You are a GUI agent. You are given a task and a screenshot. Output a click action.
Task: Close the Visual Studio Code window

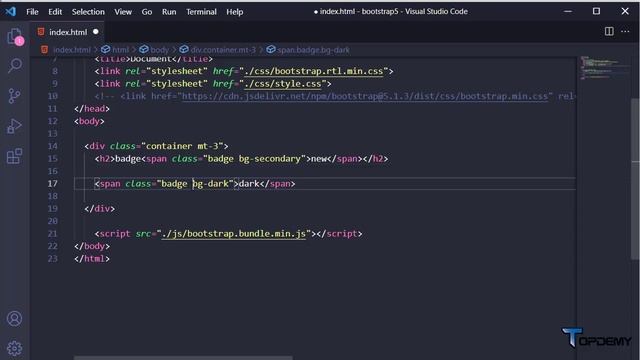(x=625, y=11)
